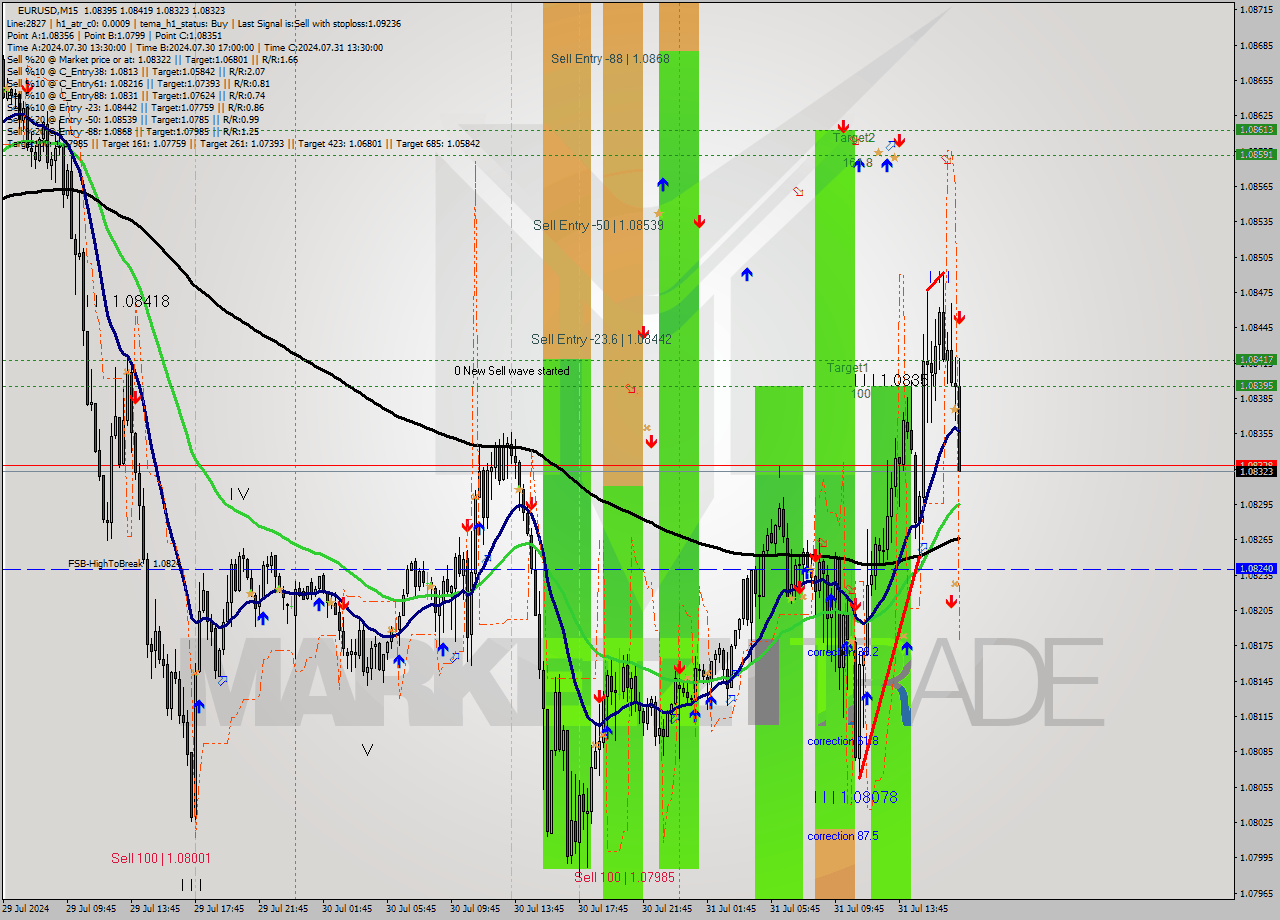1280x920 pixels.
Task: Select the green 1.08417 price axis tag
Action: click(1256, 359)
